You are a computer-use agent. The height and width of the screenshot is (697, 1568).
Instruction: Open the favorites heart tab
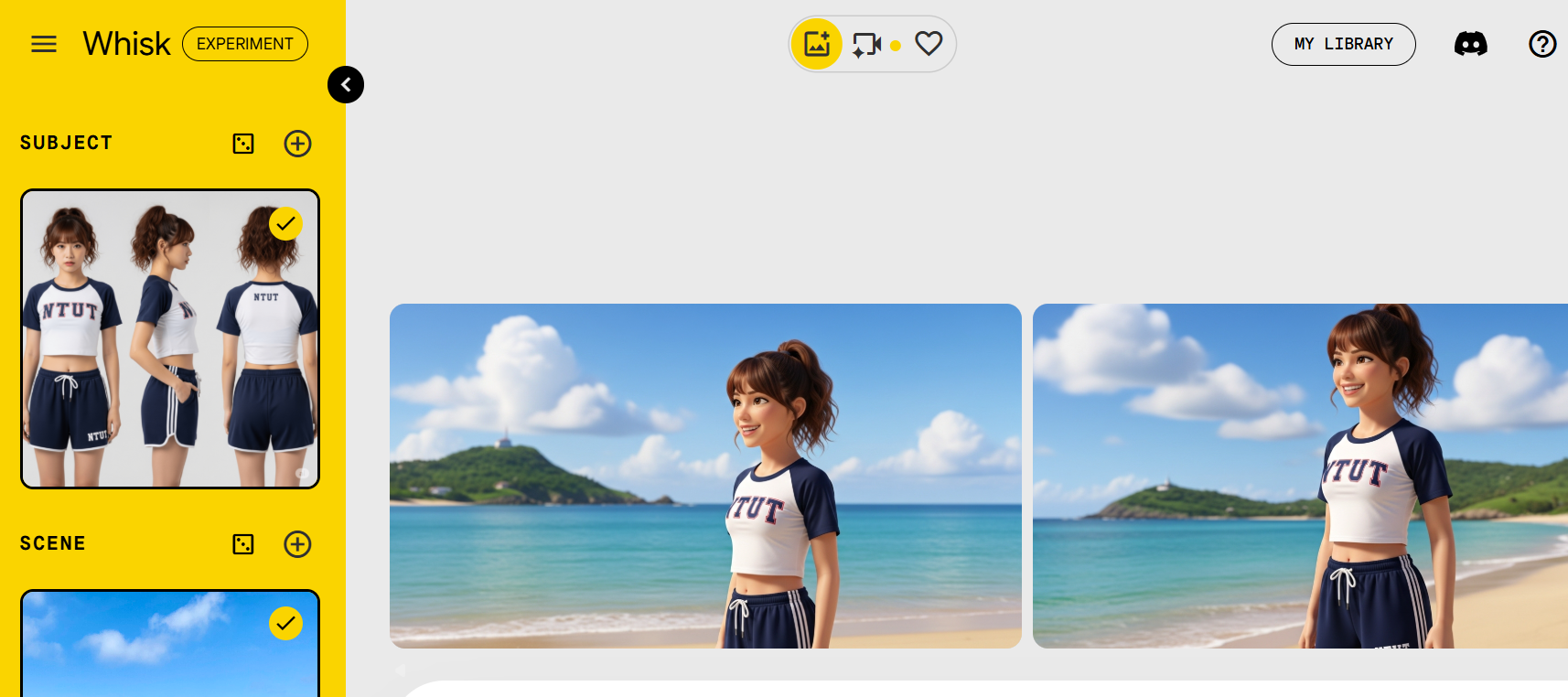929,44
